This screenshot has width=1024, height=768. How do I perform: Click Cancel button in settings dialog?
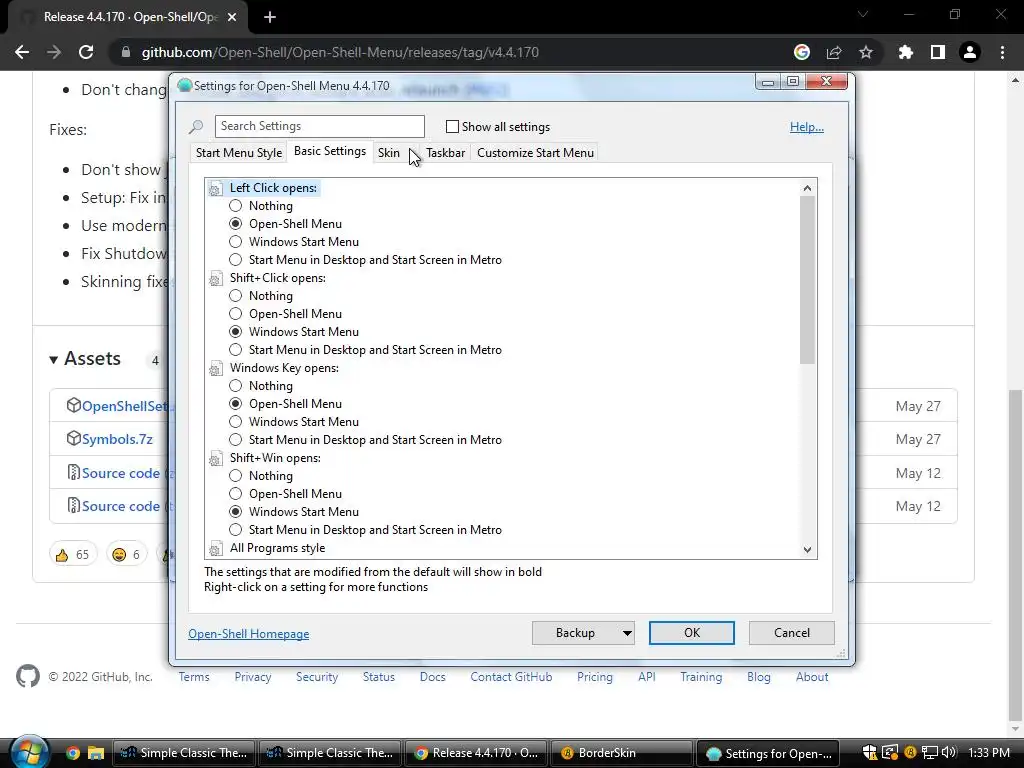pos(792,633)
